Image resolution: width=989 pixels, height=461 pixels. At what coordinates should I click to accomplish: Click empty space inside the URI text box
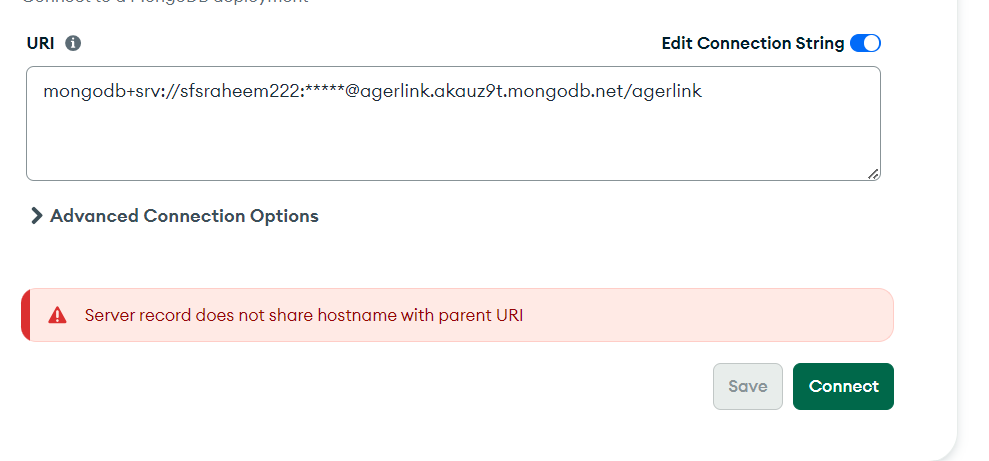(x=450, y=145)
